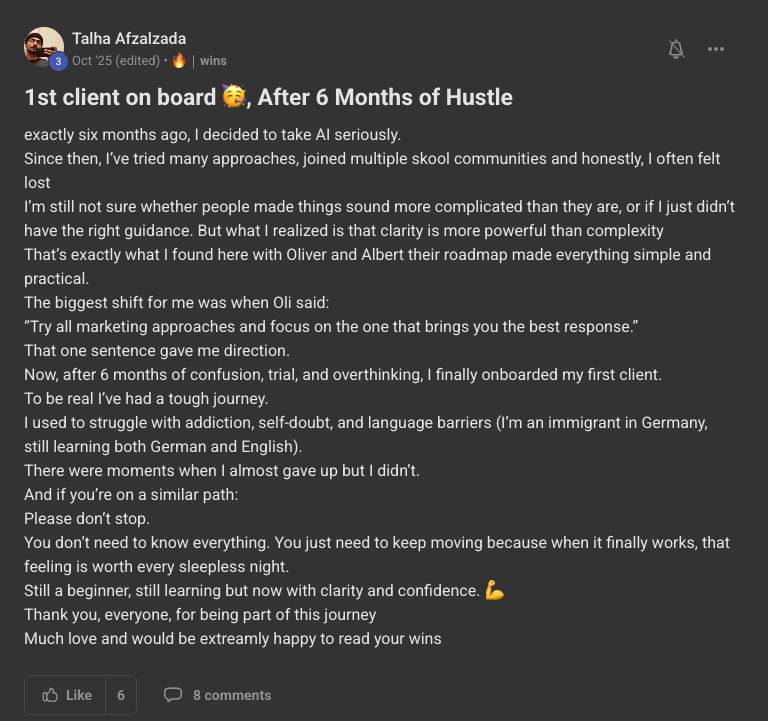
Task: Click the Oct '25 post date
Action: pos(90,61)
